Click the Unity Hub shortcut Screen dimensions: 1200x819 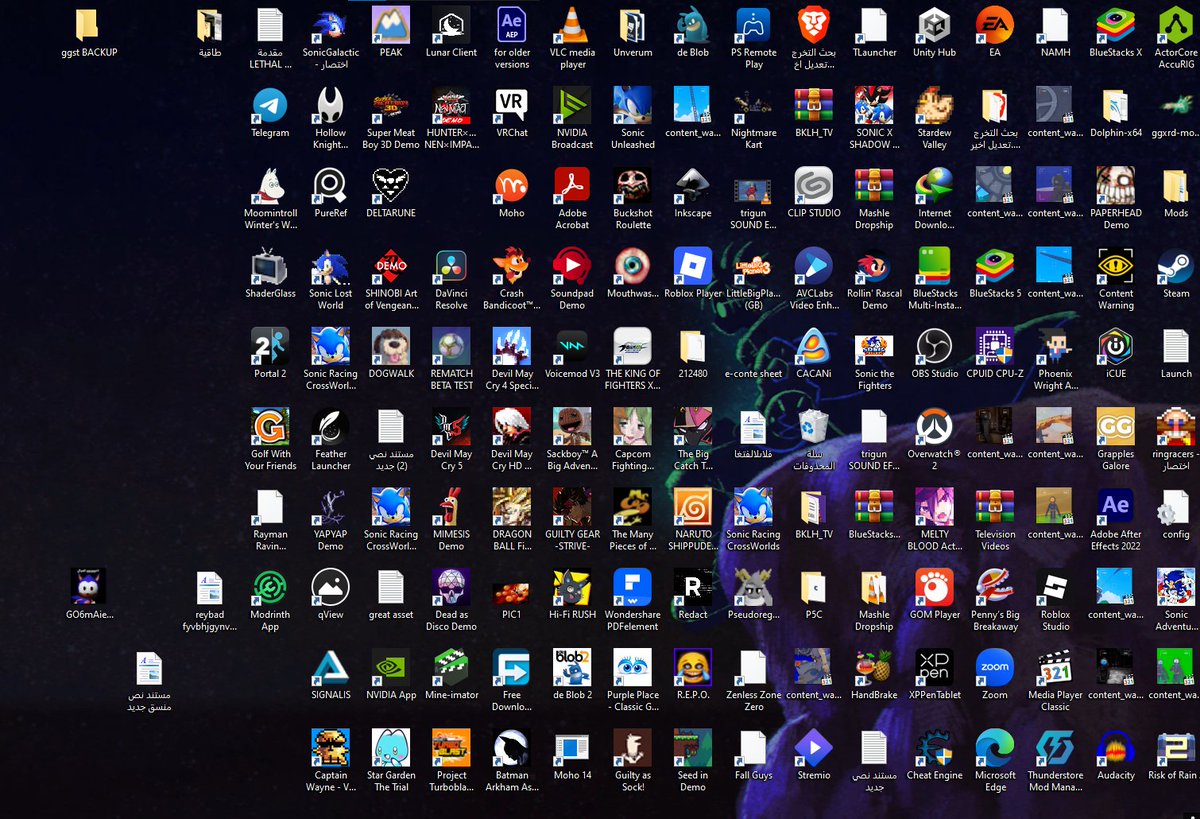(x=934, y=25)
